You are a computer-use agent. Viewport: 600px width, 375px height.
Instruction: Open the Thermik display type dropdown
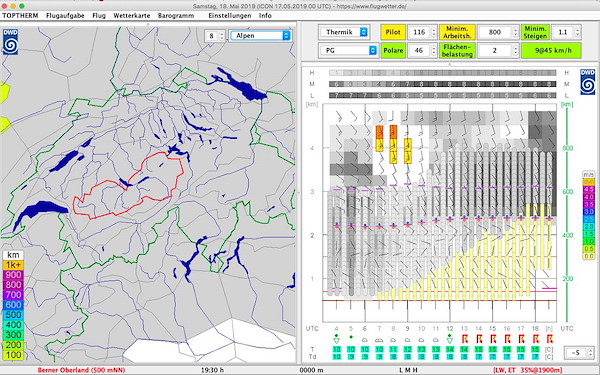point(344,32)
